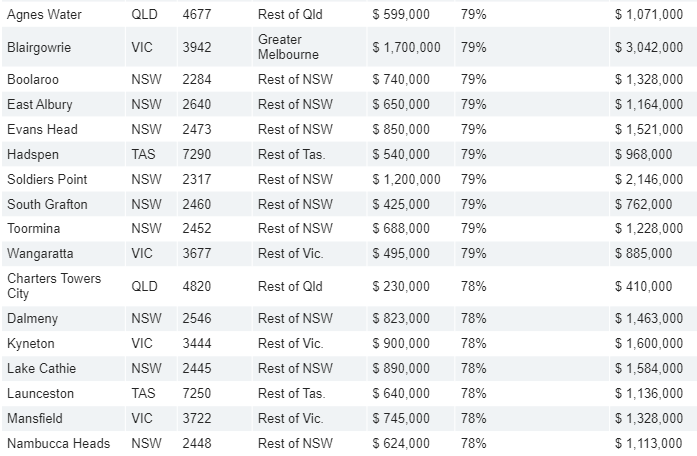Select the Nambucca Heads row name

59,443
